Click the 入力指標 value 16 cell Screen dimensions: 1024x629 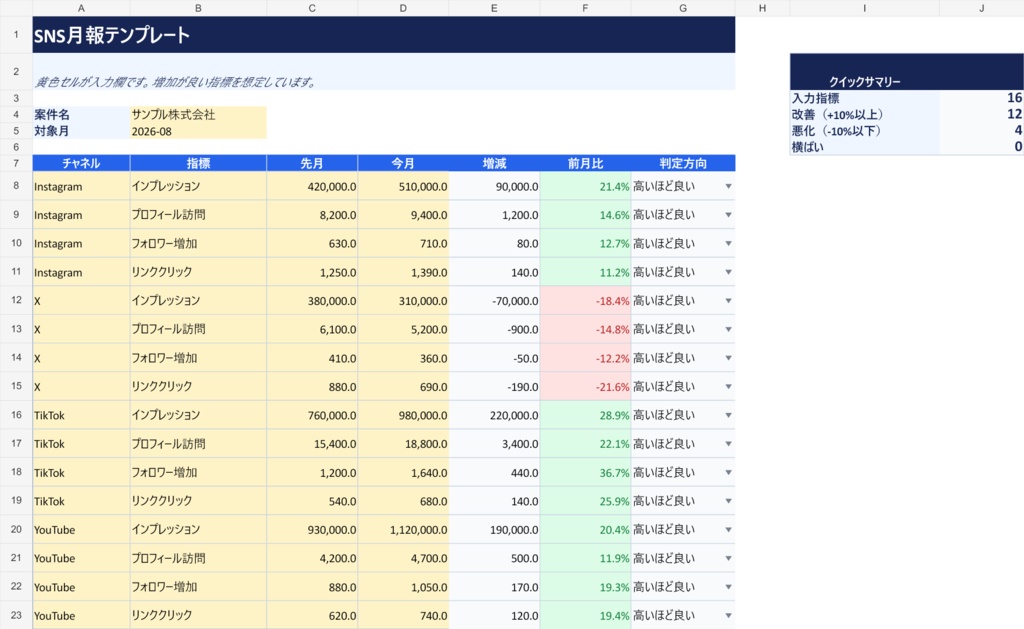[x=982, y=98]
